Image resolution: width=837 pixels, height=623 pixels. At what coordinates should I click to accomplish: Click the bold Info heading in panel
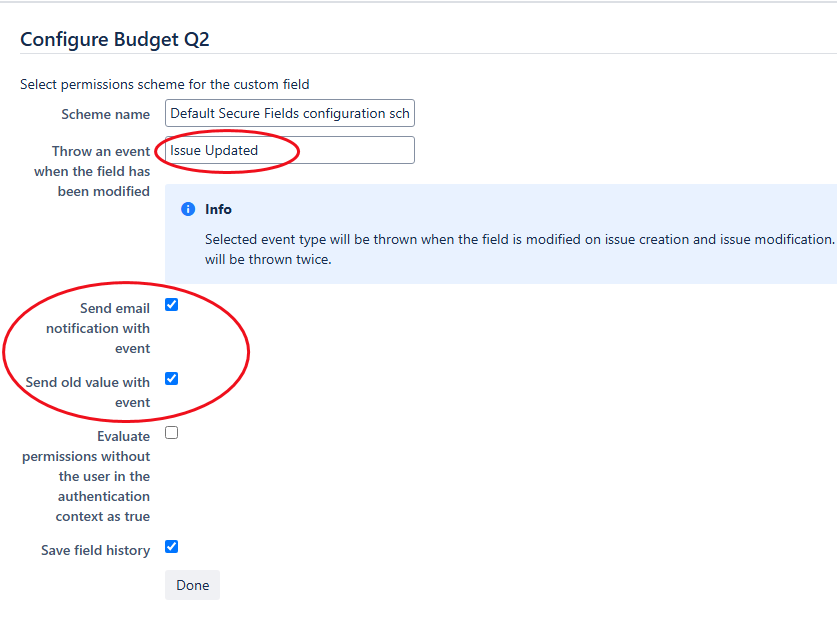point(218,209)
